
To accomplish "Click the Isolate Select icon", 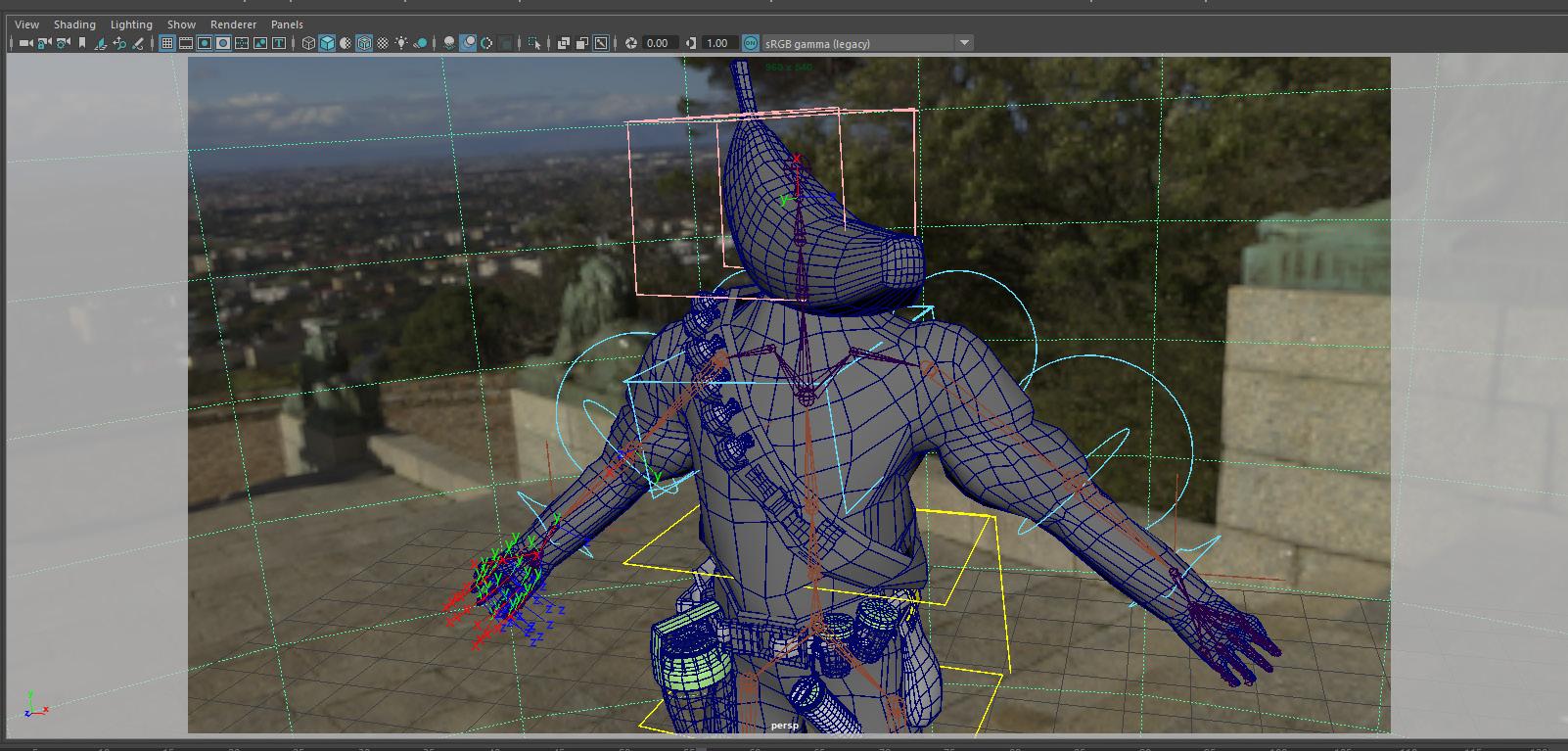I will (x=534, y=43).
